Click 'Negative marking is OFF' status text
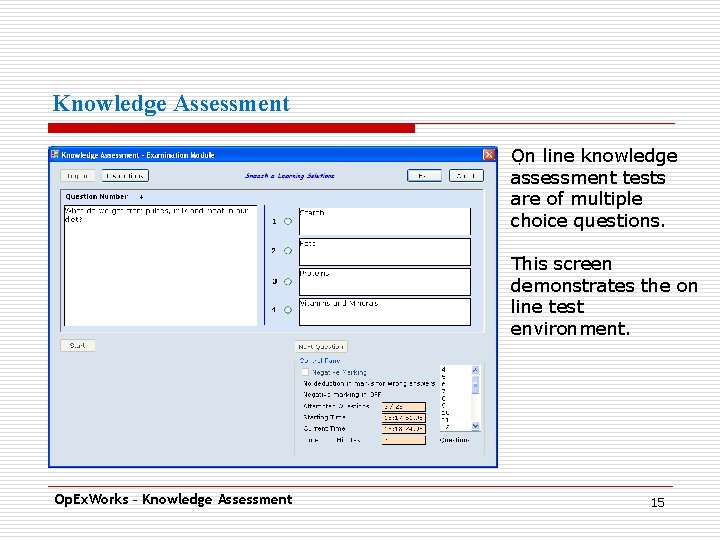The width and height of the screenshot is (720, 540). click(x=342, y=394)
